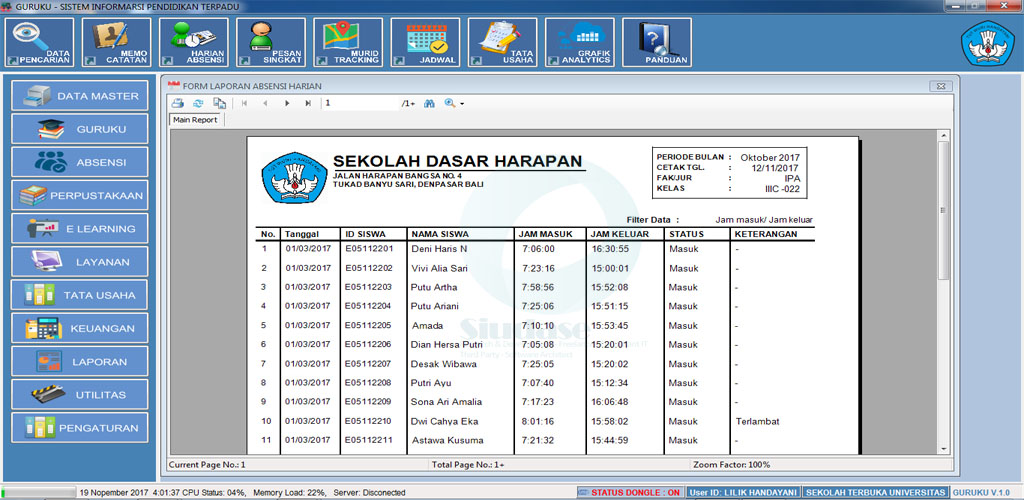Click the page number input field
The image size is (1024, 500).
point(360,103)
